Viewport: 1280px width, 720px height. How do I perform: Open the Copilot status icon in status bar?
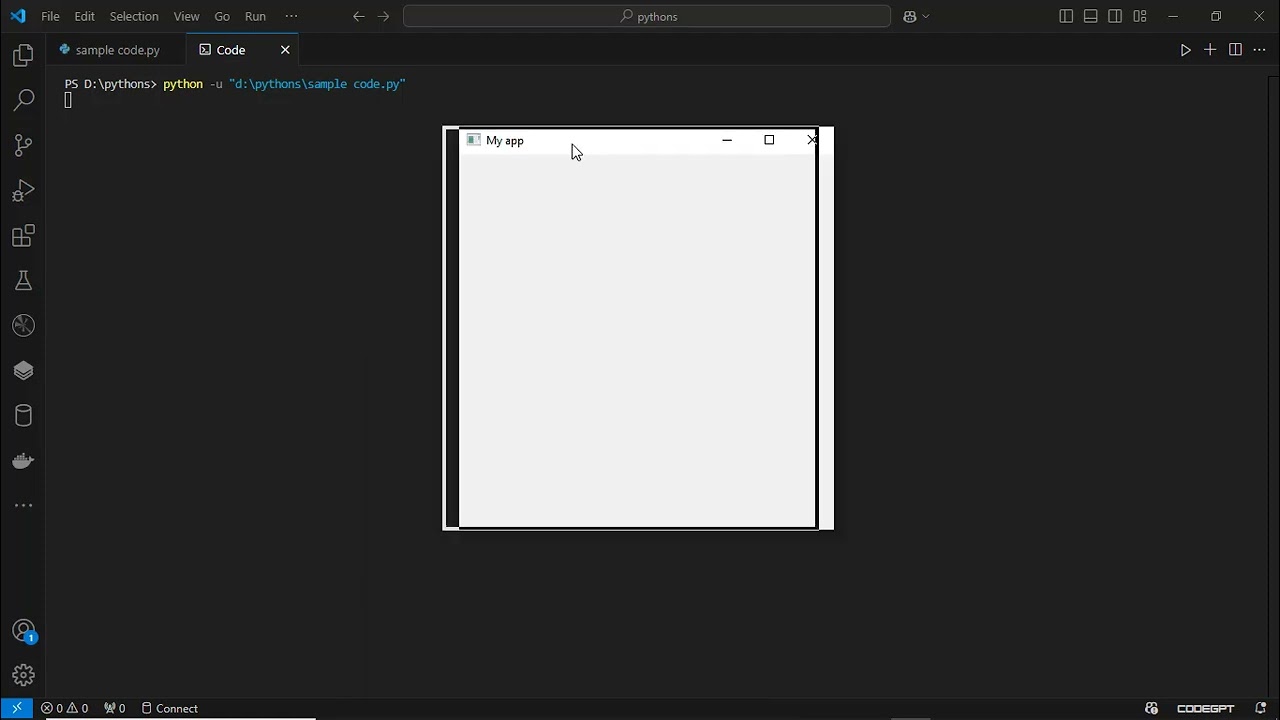coord(1152,708)
